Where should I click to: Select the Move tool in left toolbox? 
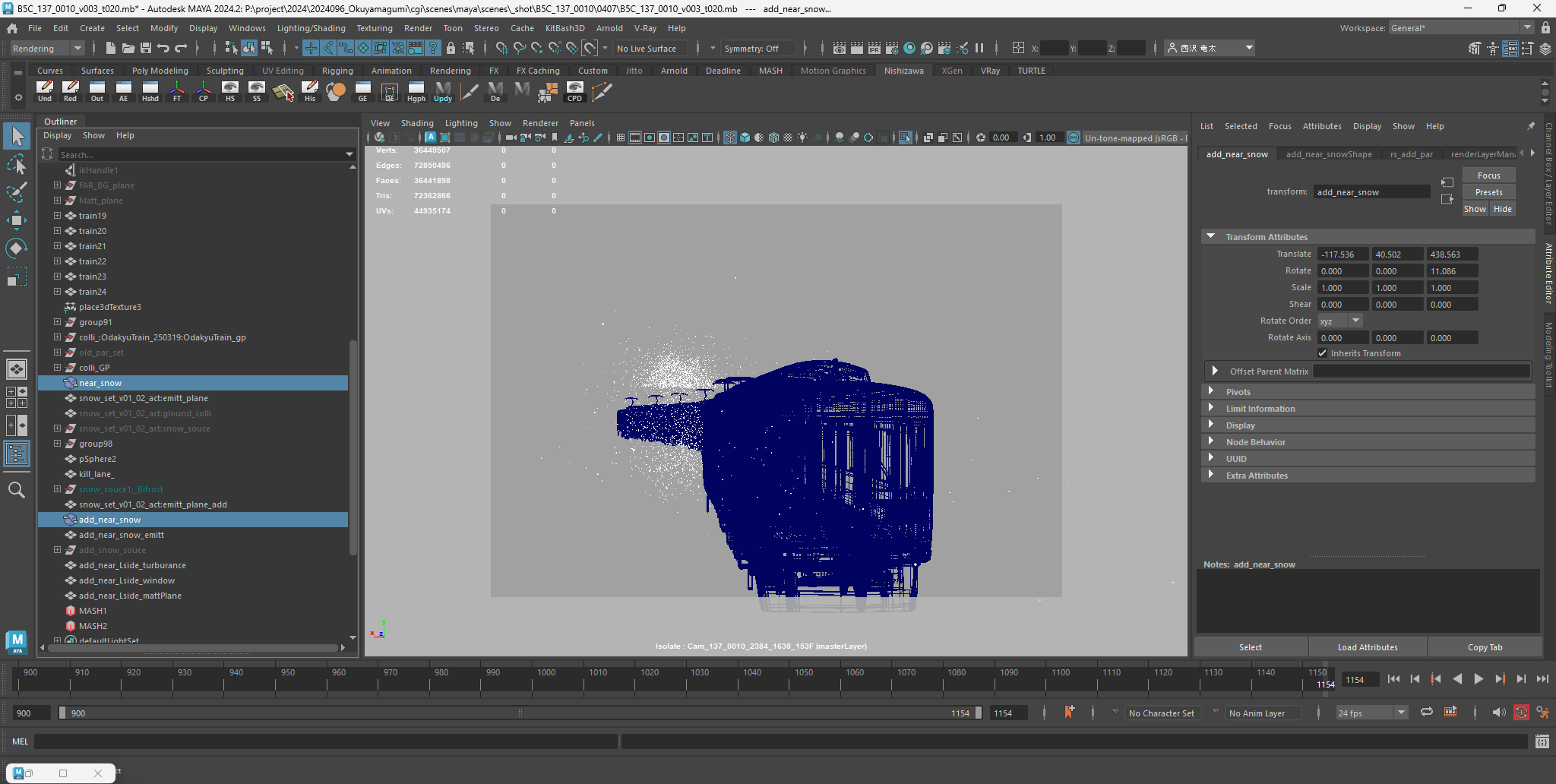tap(16, 220)
